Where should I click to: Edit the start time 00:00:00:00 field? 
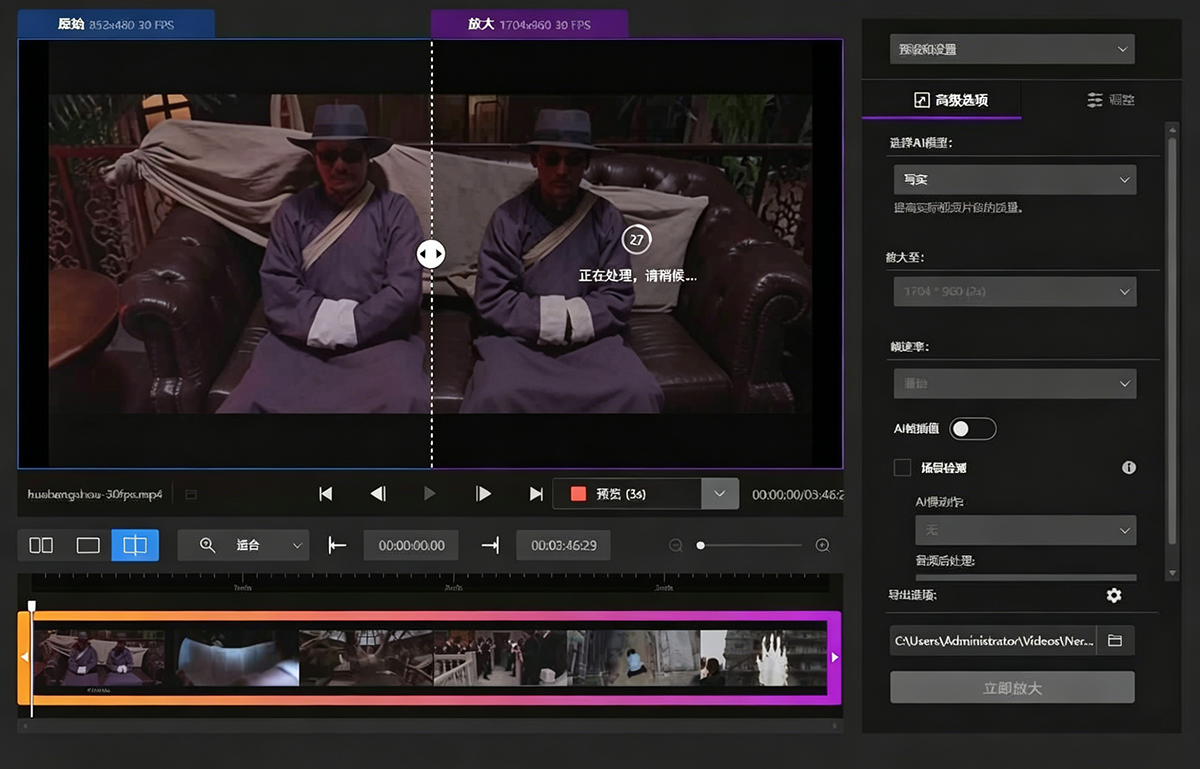click(x=411, y=545)
